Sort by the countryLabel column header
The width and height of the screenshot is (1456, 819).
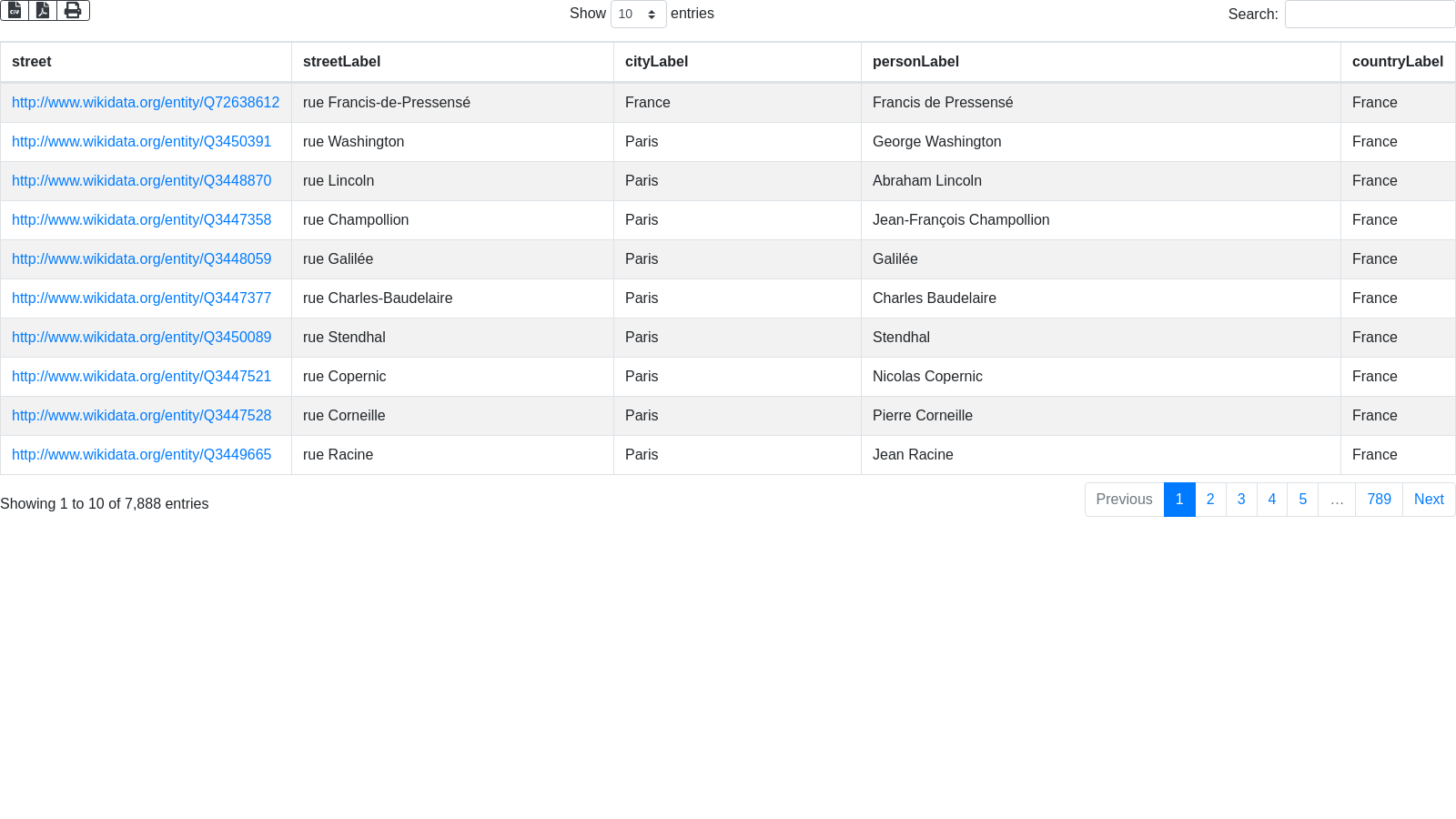pos(1397,62)
